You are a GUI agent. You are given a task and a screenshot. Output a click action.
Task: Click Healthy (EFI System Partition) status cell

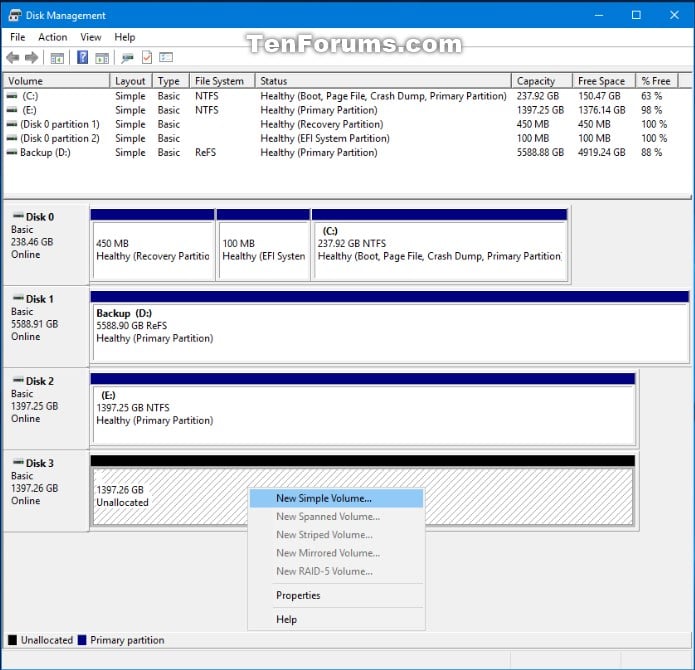point(325,138)
